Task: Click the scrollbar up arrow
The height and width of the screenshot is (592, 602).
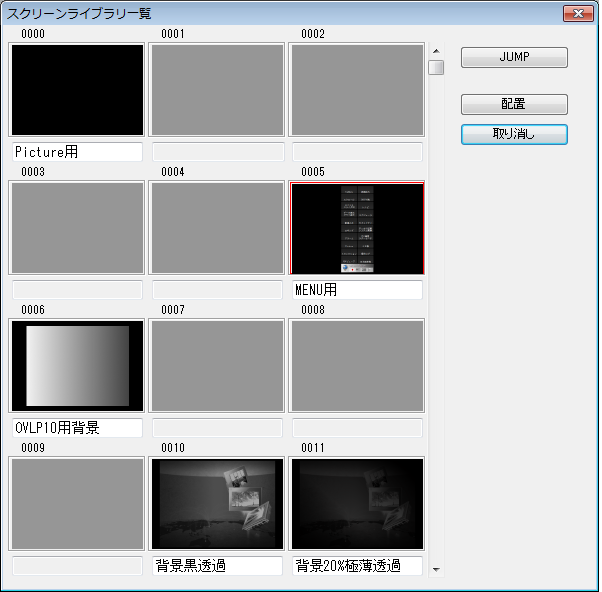Action: tap(436, 50)
